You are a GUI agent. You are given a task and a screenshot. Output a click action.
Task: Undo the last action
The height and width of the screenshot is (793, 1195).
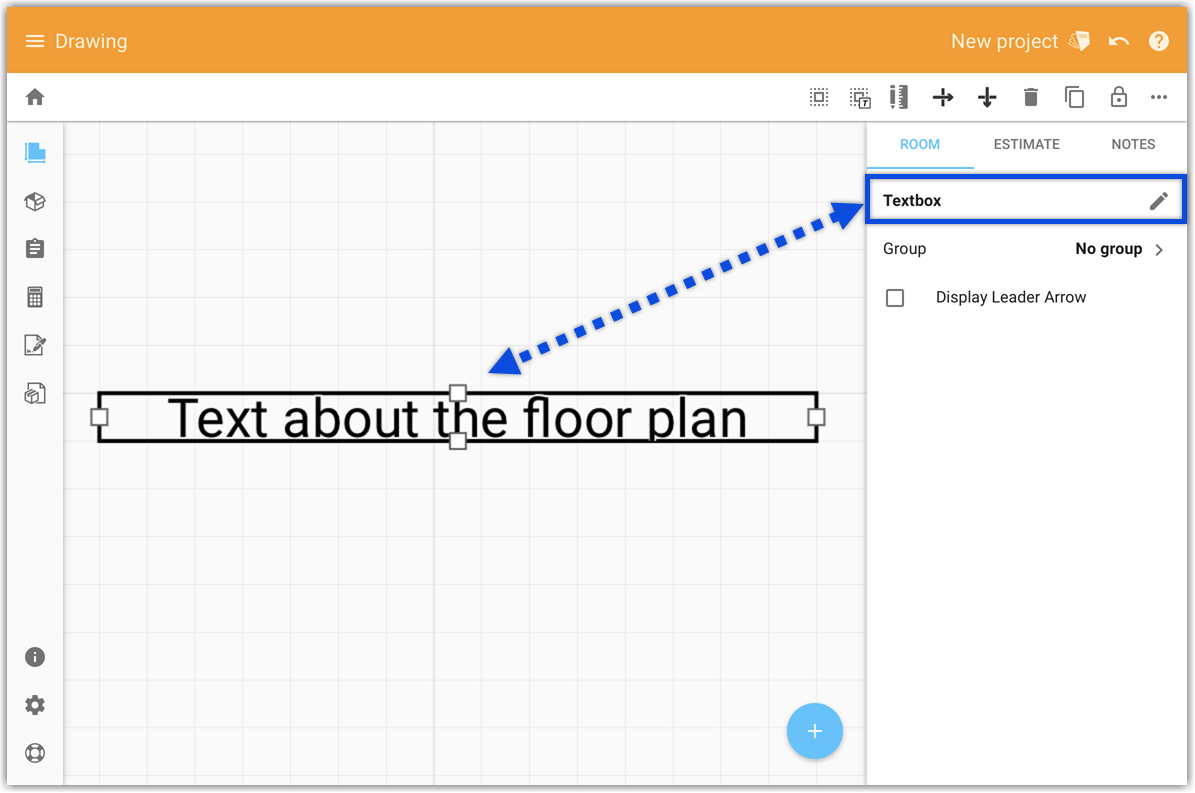(x=1119, y=41)
